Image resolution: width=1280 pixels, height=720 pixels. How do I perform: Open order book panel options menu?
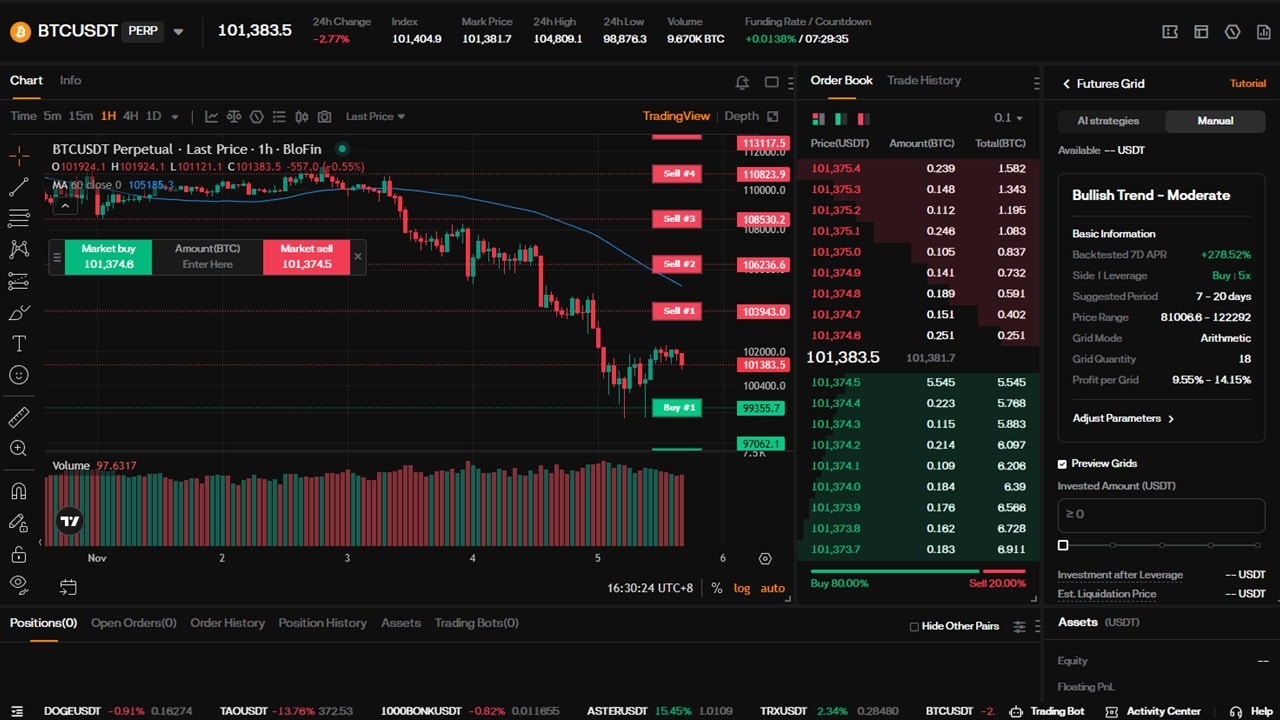coord(1036,83)
